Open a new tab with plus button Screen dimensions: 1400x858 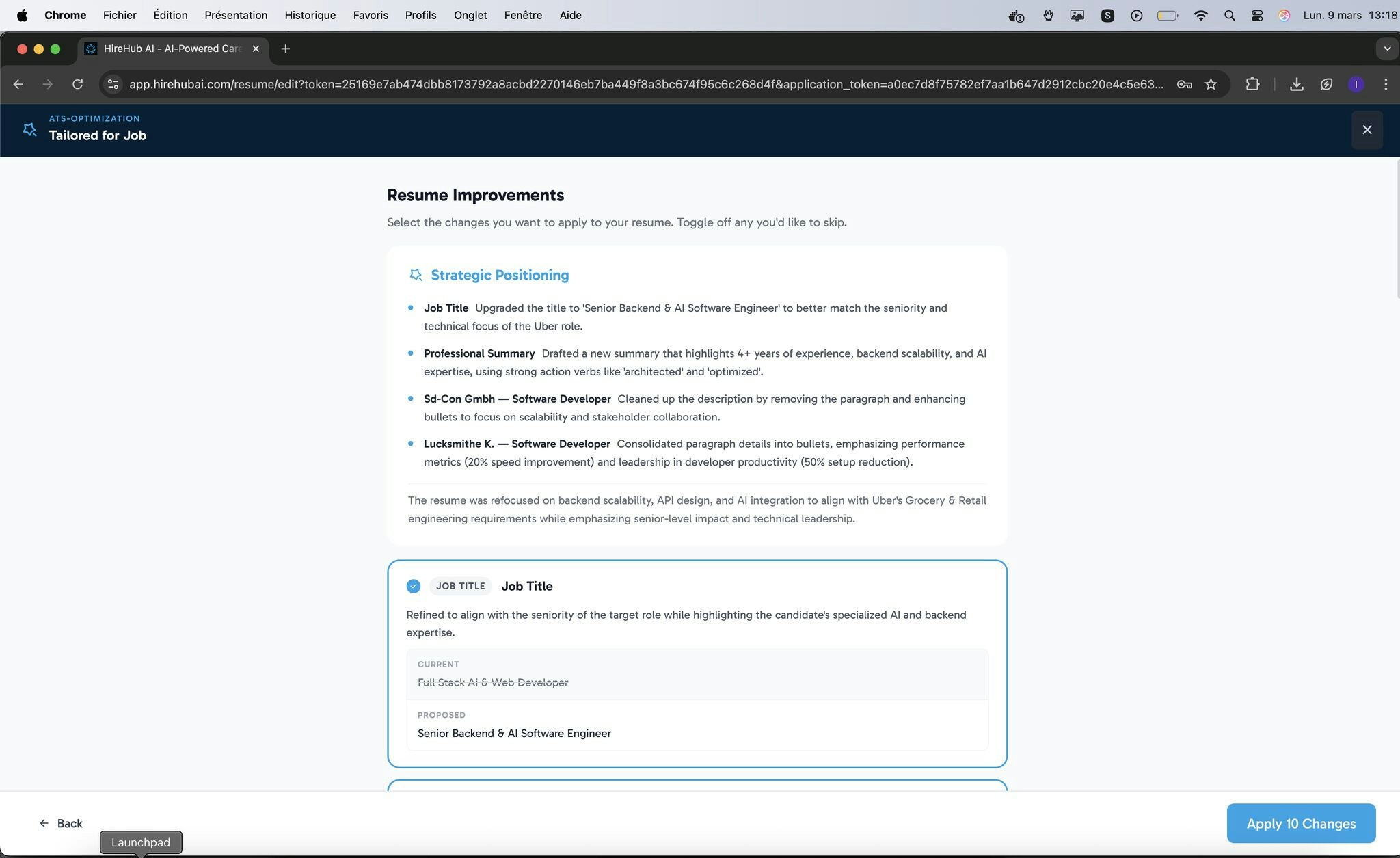tap(285, 49)
